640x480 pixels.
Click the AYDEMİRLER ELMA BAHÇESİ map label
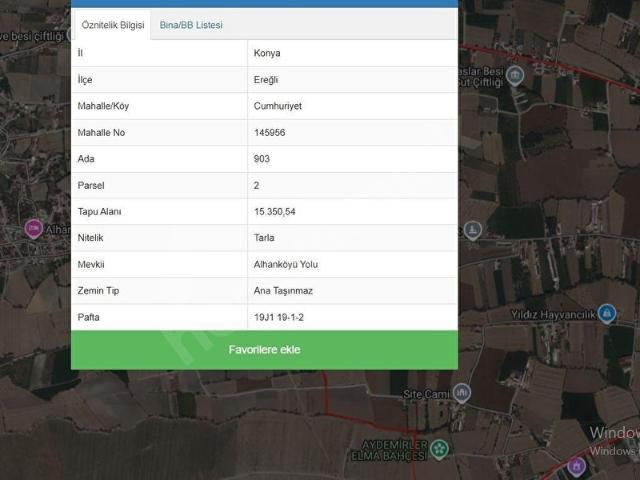coord(389,451)
